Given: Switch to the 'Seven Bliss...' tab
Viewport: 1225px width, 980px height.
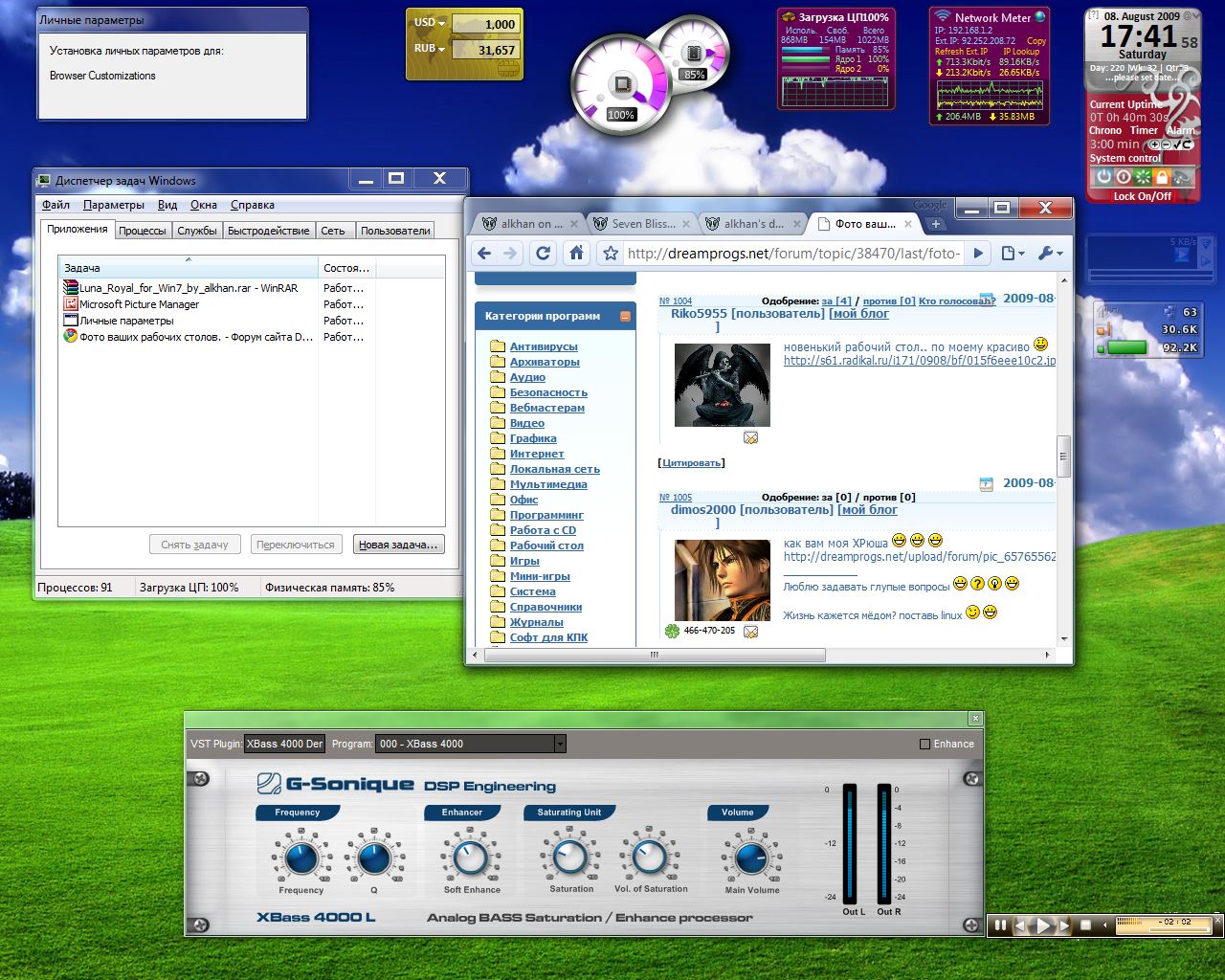Looking at the screenshot, I should [643, 224].
